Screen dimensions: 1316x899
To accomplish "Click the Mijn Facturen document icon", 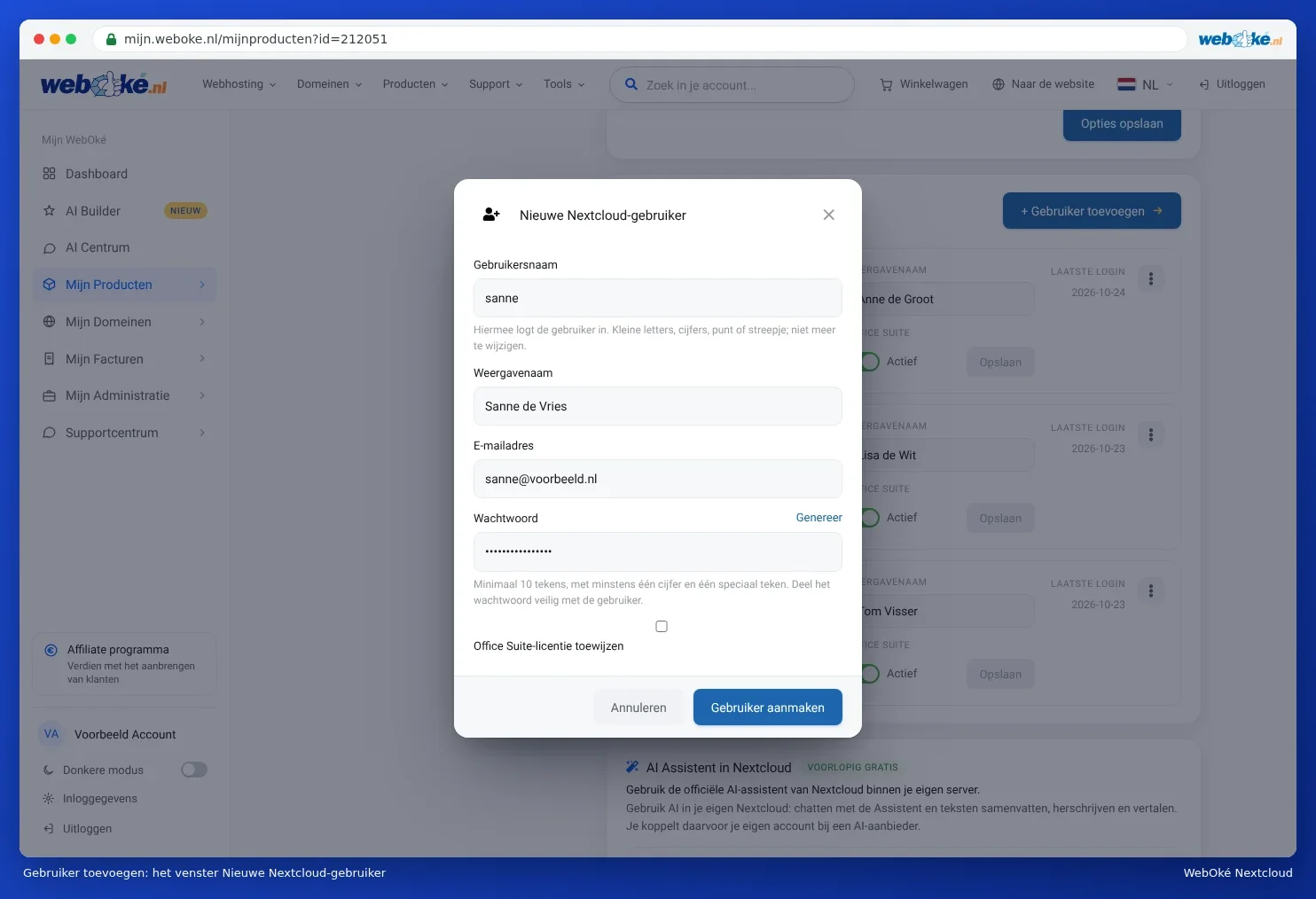I will tap(49, 359).
